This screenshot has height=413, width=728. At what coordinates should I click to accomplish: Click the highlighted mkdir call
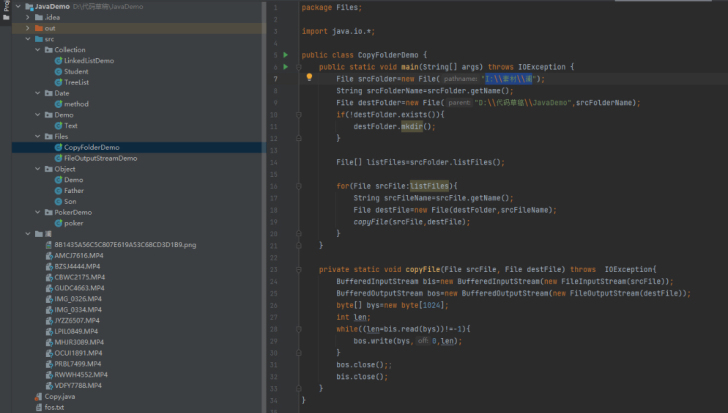(412, 126)
